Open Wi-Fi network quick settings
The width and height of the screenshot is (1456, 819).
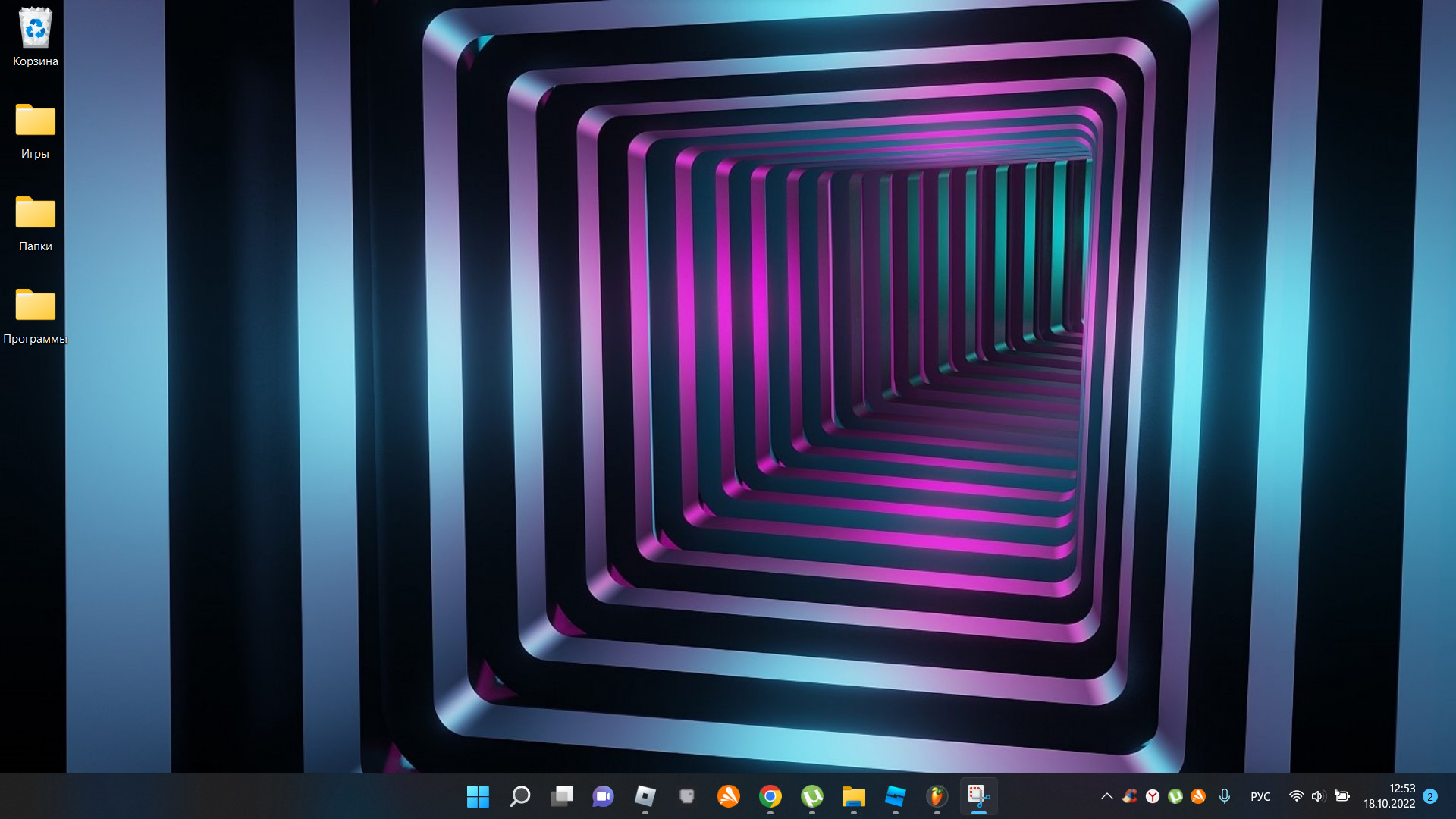[1297, 796]
